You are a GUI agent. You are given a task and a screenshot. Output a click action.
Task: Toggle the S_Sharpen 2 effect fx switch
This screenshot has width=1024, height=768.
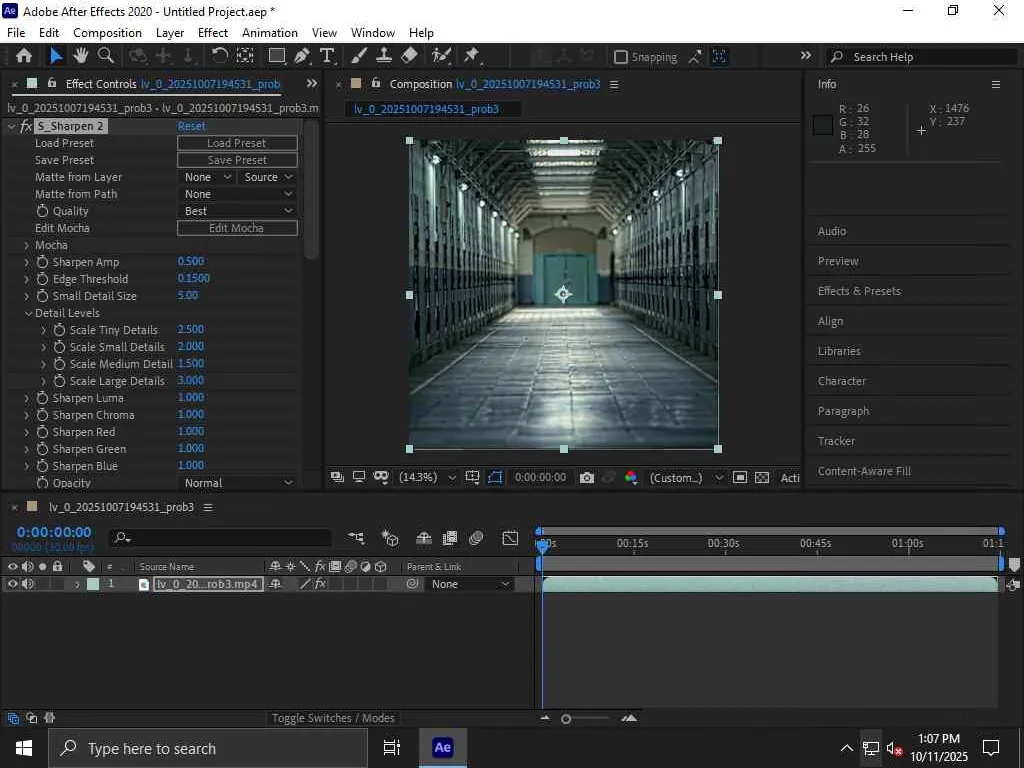tap(26, 126)
